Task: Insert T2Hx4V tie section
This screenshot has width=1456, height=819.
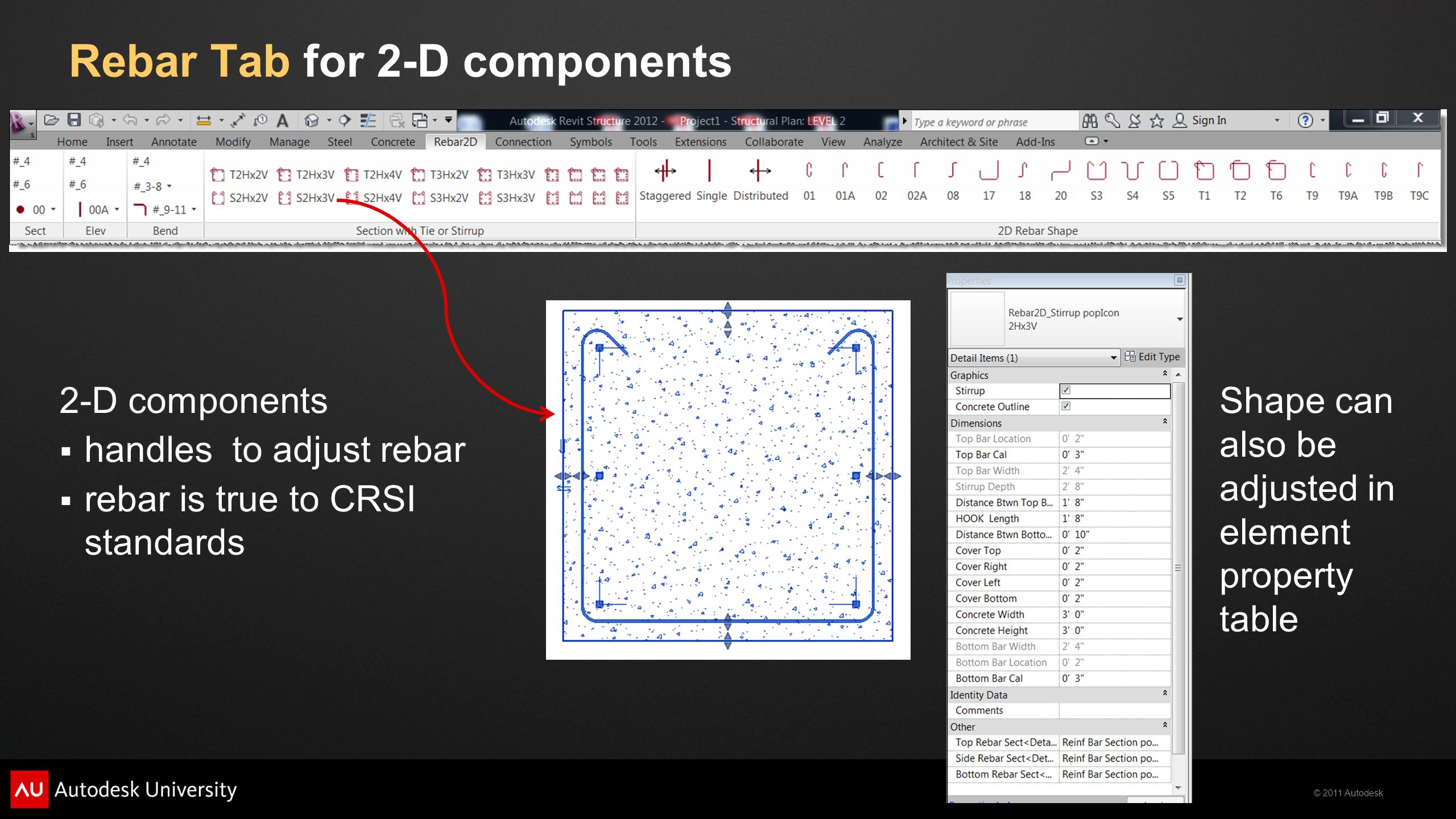Action: tap(373, 175)
